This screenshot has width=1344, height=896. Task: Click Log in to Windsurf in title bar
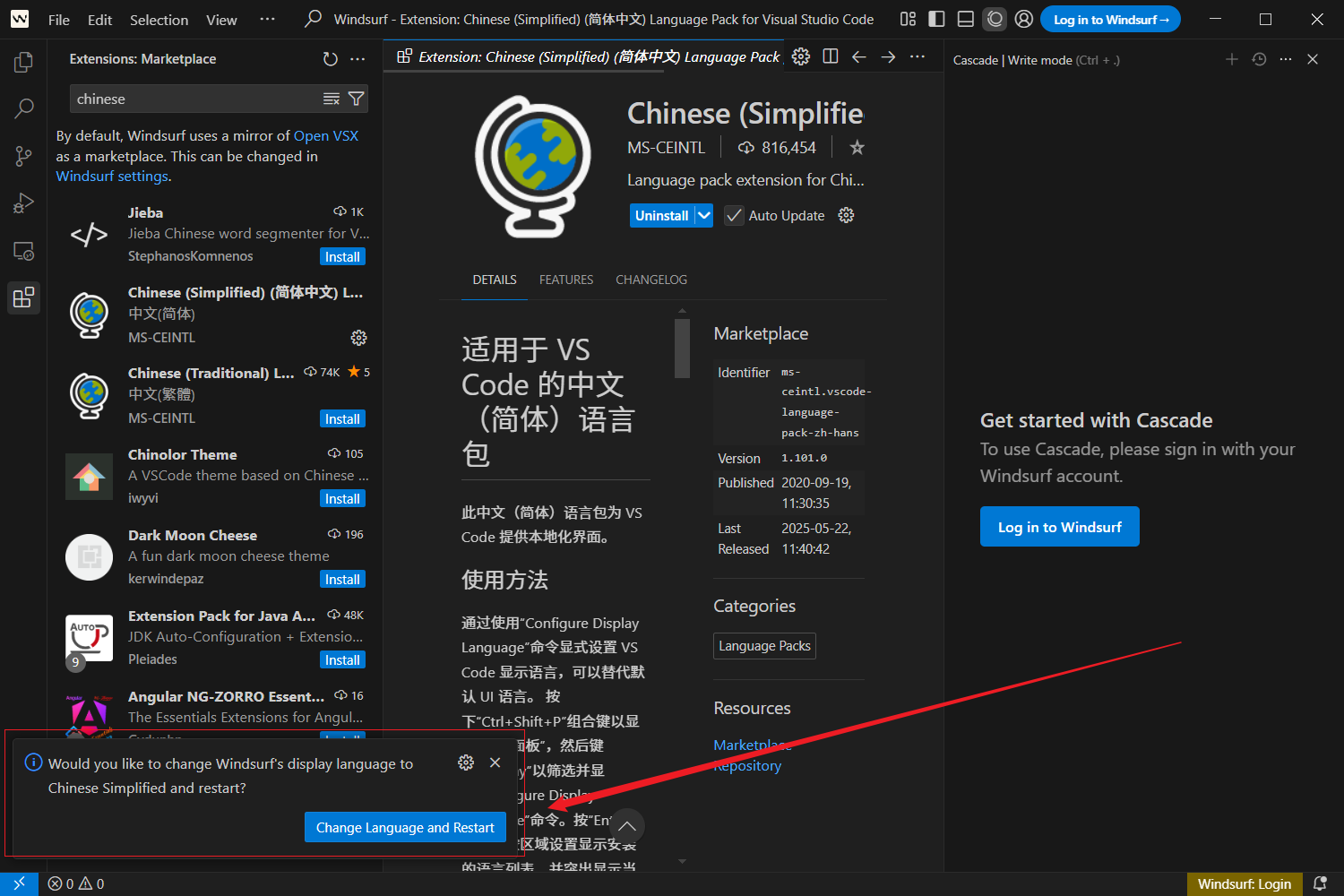click(1110, 19)
